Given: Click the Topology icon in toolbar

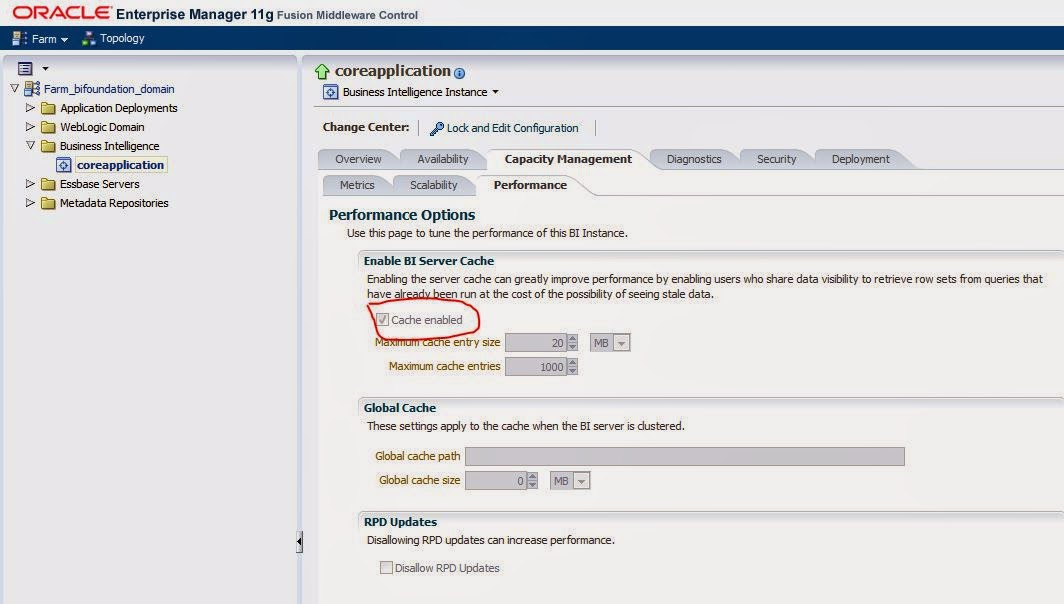Looking at the screenshot, I should click(88, 39).
